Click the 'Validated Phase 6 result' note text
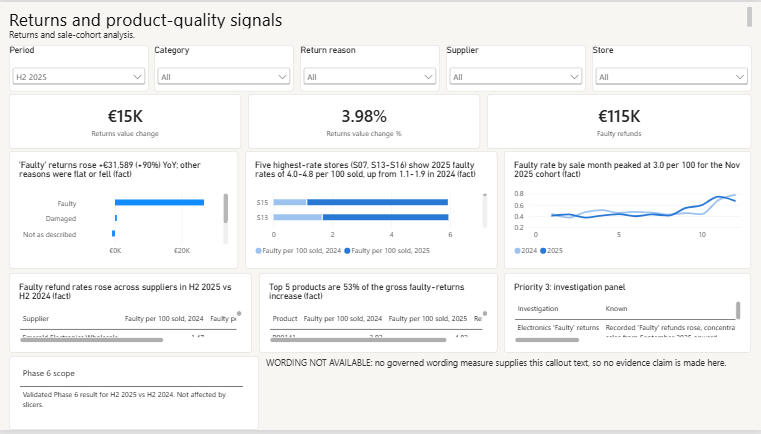This screenshot has width=761, height=434. pyautogui.click(x=124, y=400)
